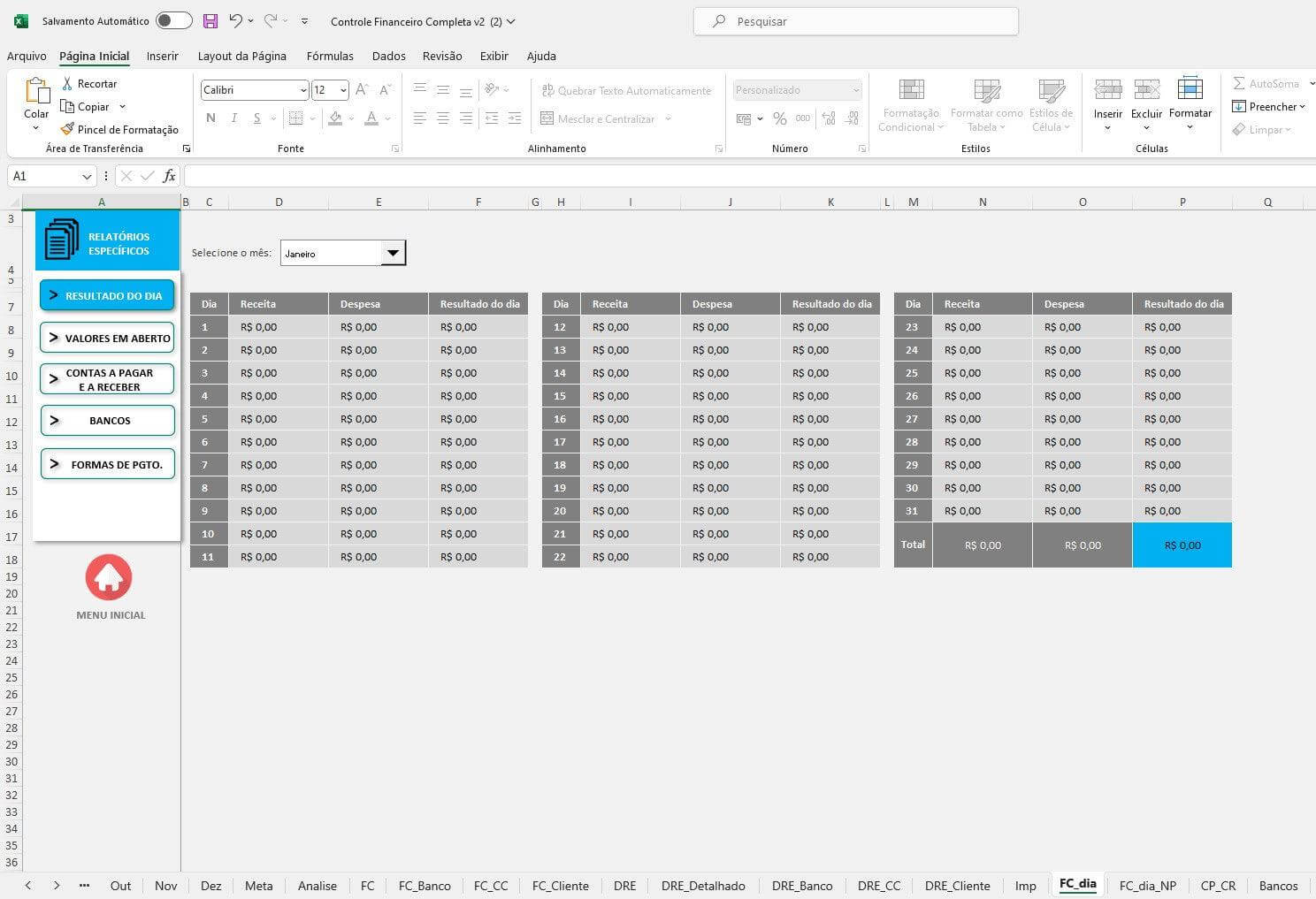
Task: Click the insert function fx icon
Action: [x=169, y=176]
